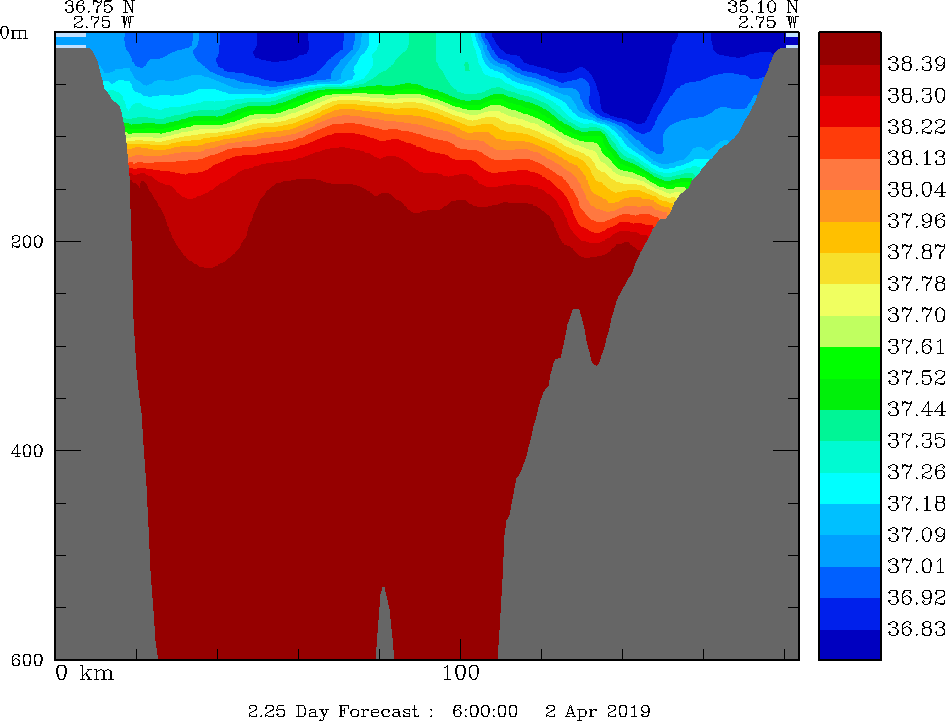Click the 2 Apr 2019 date text
The width and height of the screenshot is (946, 721).
[598, 711]
